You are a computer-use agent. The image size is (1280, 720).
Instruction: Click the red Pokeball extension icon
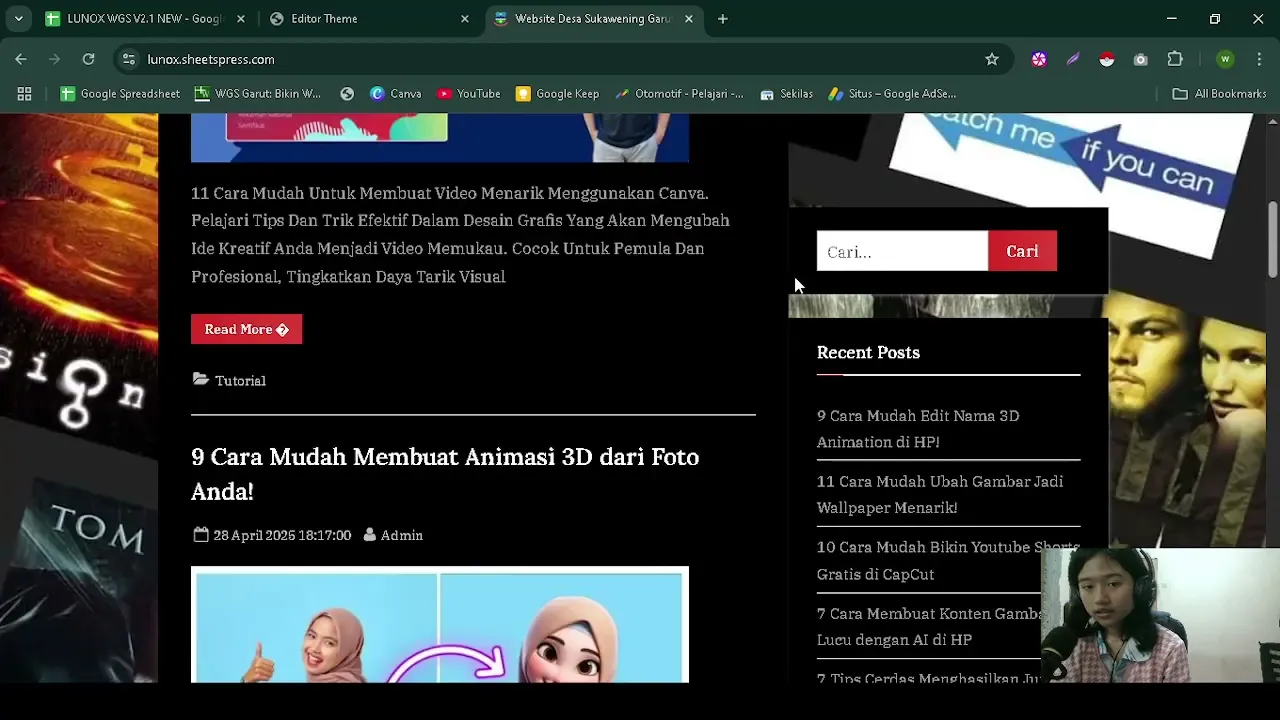tap(1106, 59)
